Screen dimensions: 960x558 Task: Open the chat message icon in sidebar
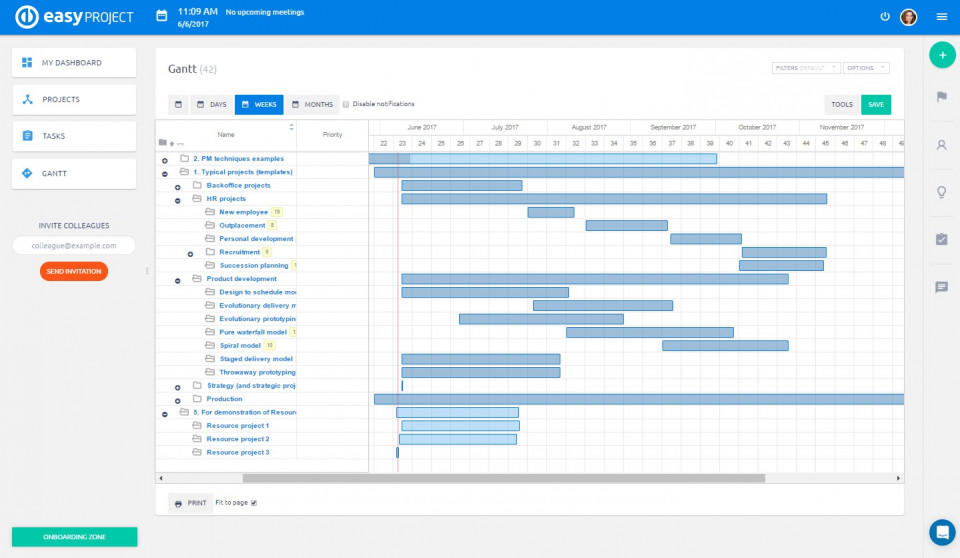coord(941,287)
